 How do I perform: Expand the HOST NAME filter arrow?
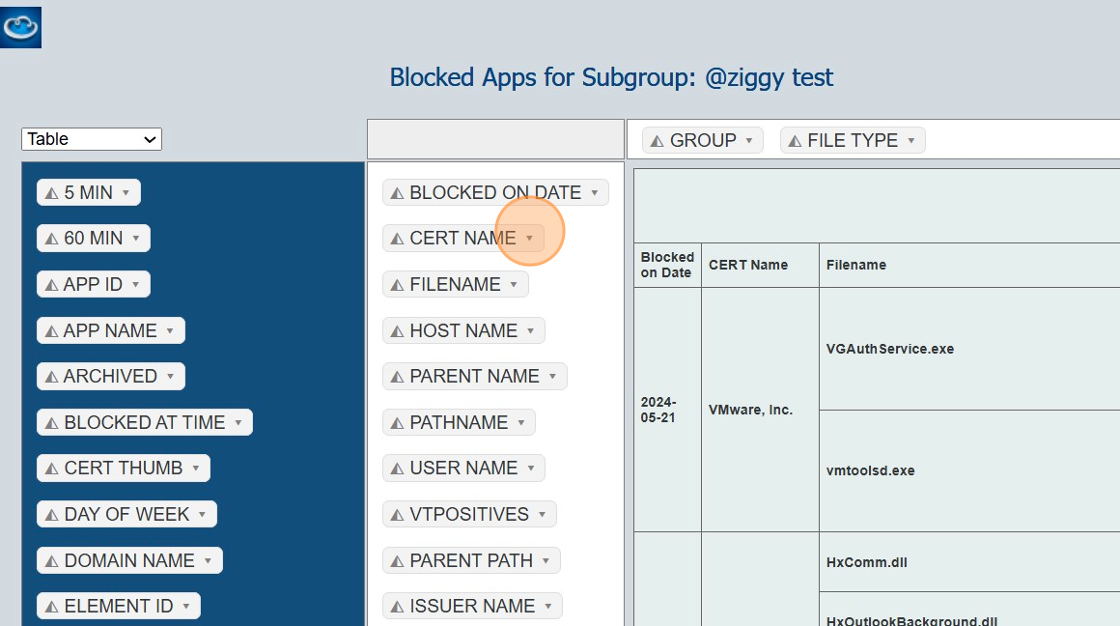(530, 331)
